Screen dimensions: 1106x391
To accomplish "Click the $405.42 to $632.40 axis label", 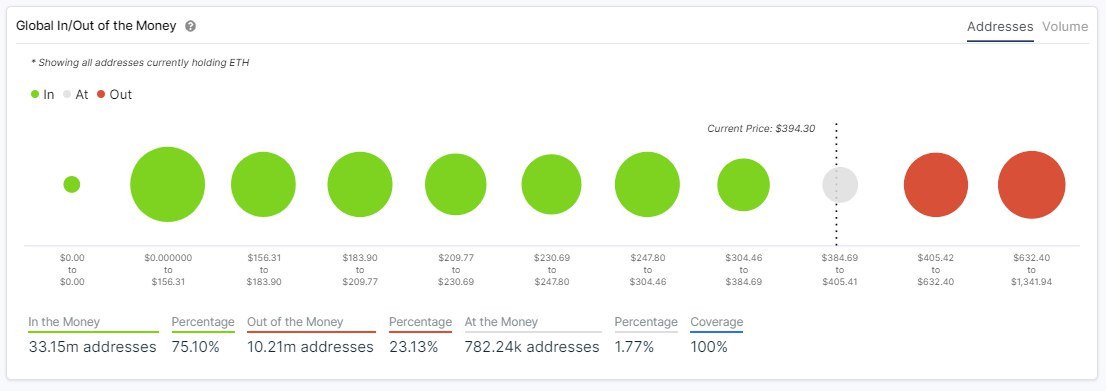I will [935, 270].
